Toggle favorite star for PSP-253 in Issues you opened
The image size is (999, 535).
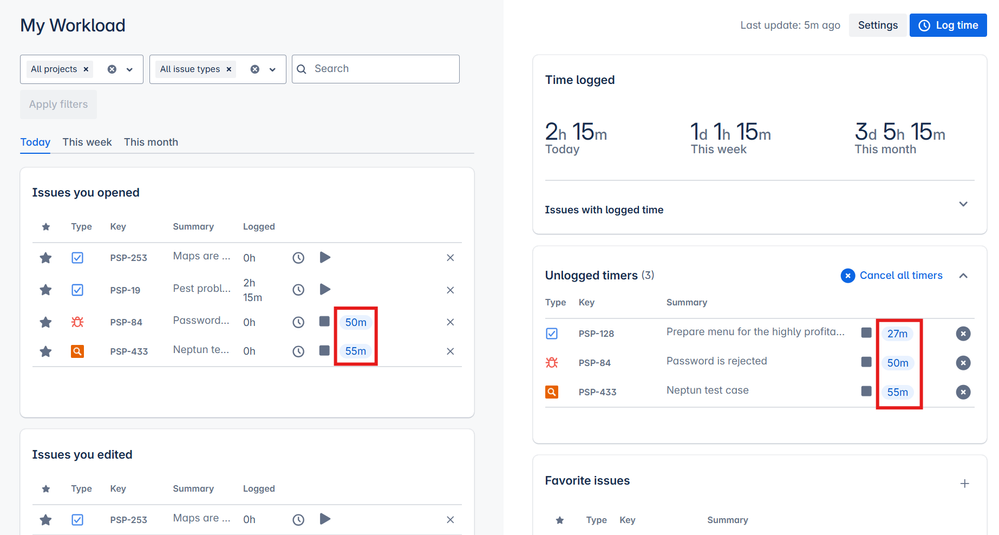tap(45, 258)
